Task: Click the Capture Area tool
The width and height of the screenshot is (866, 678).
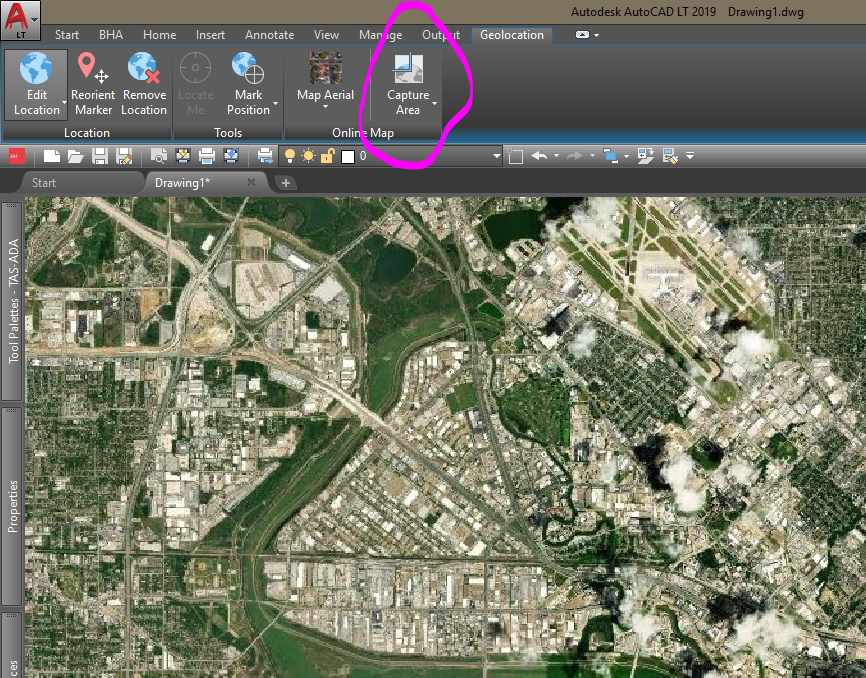Action: pos(408,84)
